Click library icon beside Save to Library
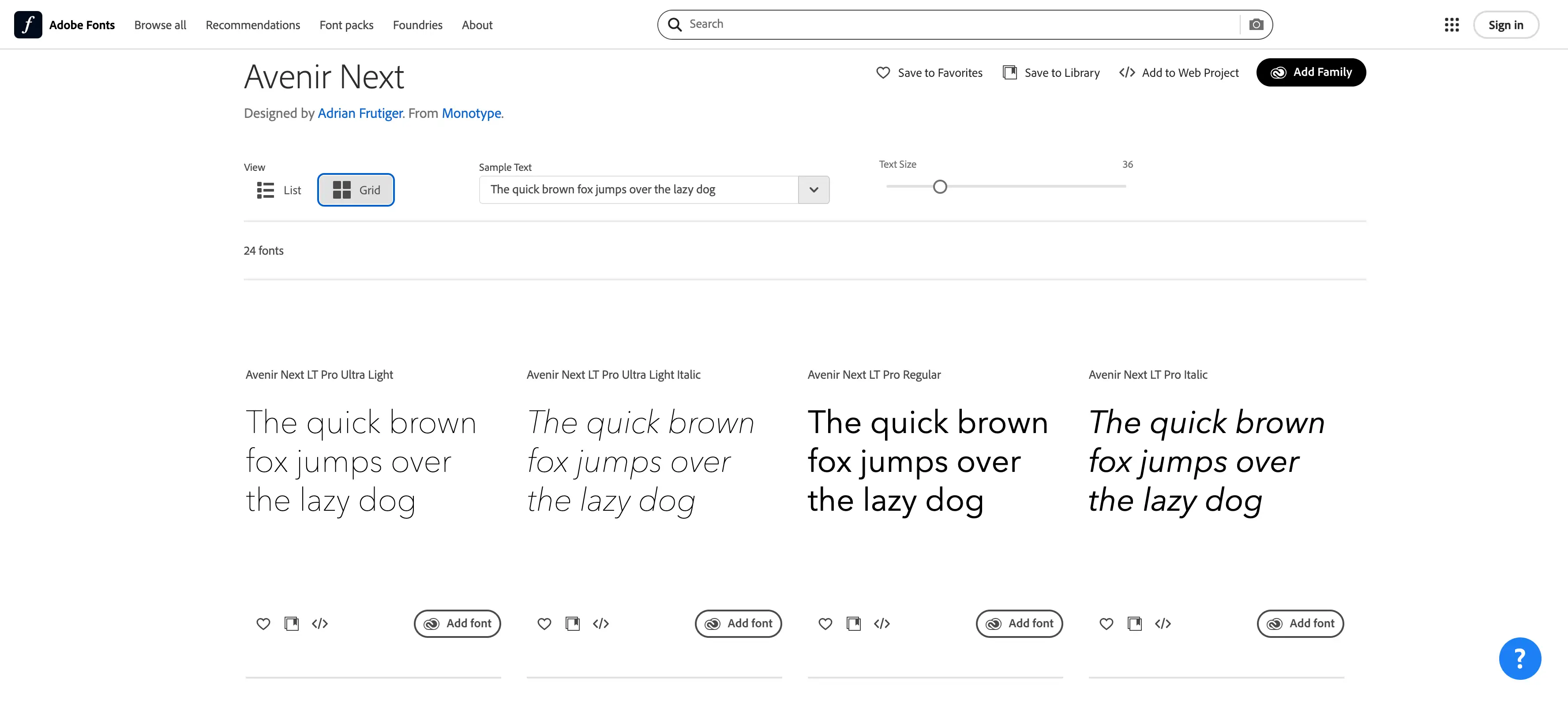The image size is (1568, 701). coord(1009,72)
